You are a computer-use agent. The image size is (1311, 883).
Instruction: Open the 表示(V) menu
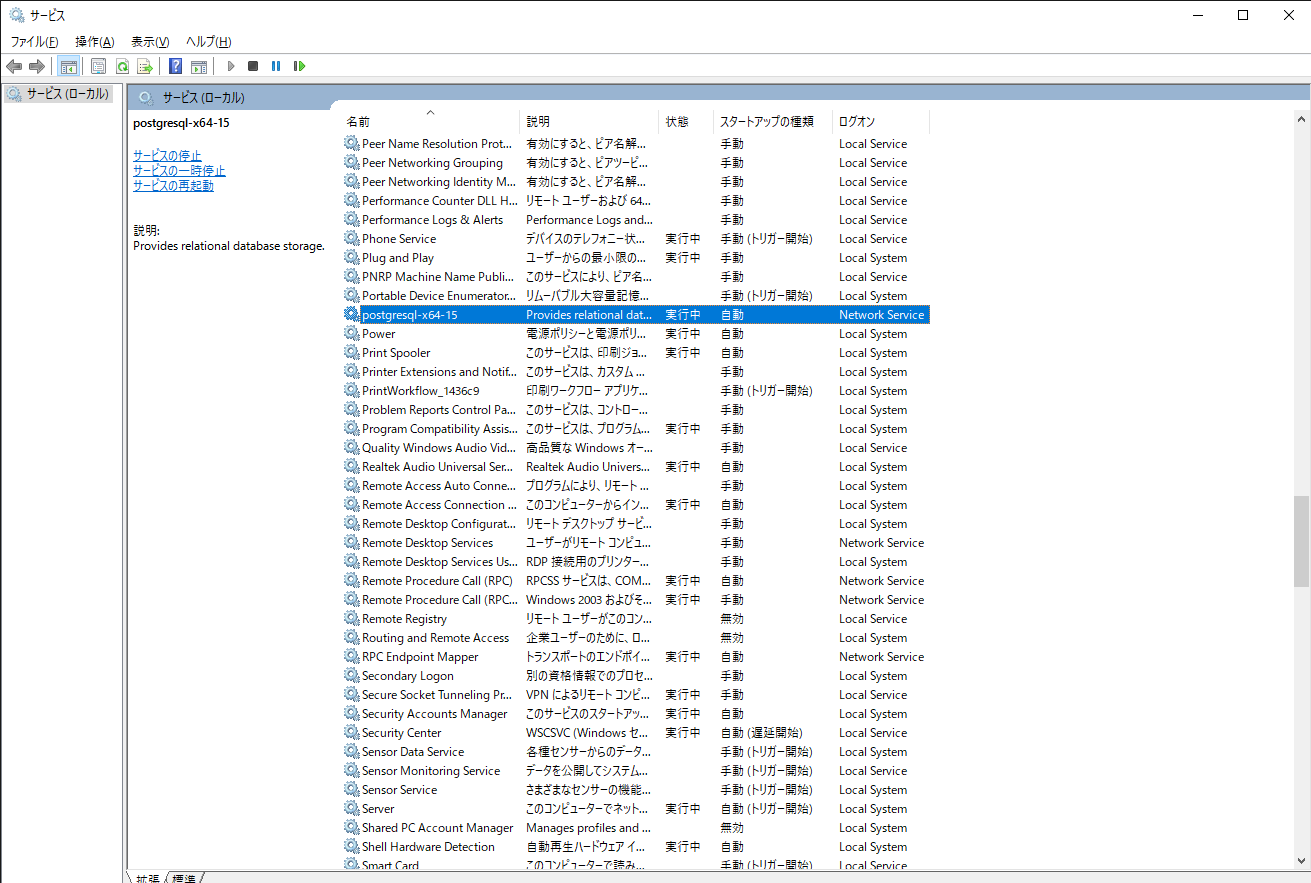[x=150, y=42]
